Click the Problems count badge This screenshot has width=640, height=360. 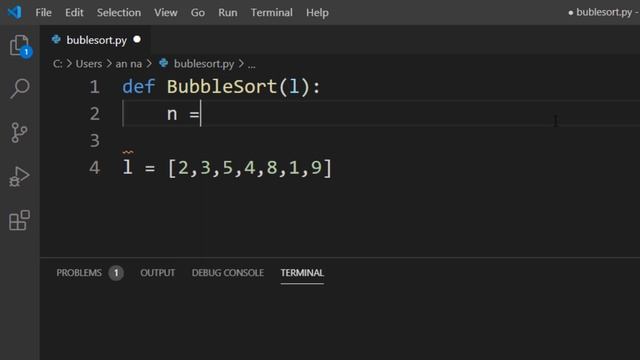pyautogui.click(x=116, y=273)
